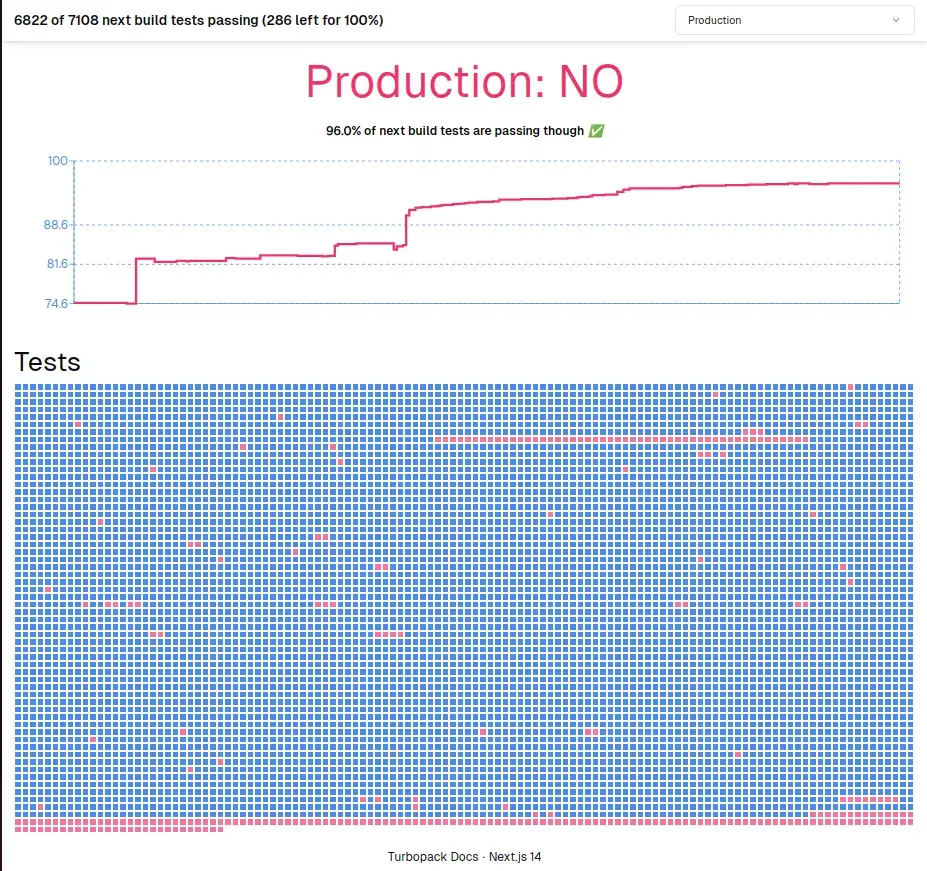
Task: Click the chevron arrow in Production selector
Action: 895,20
